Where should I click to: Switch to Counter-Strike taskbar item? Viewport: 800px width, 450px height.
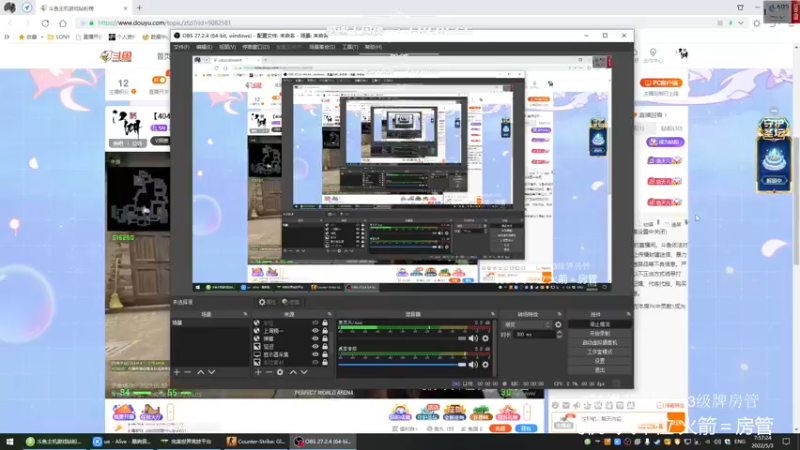(257, 442)
